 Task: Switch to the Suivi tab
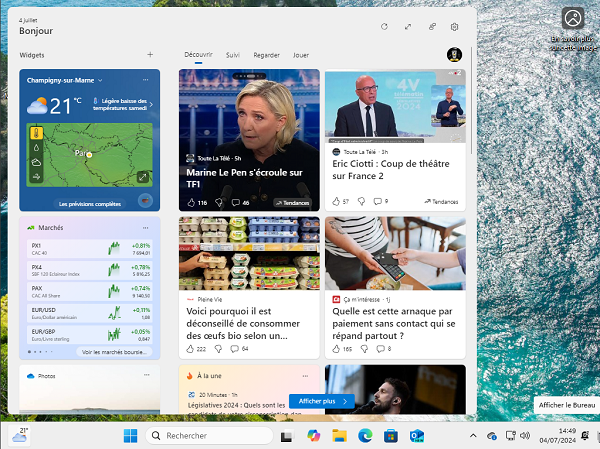(232, 55)
